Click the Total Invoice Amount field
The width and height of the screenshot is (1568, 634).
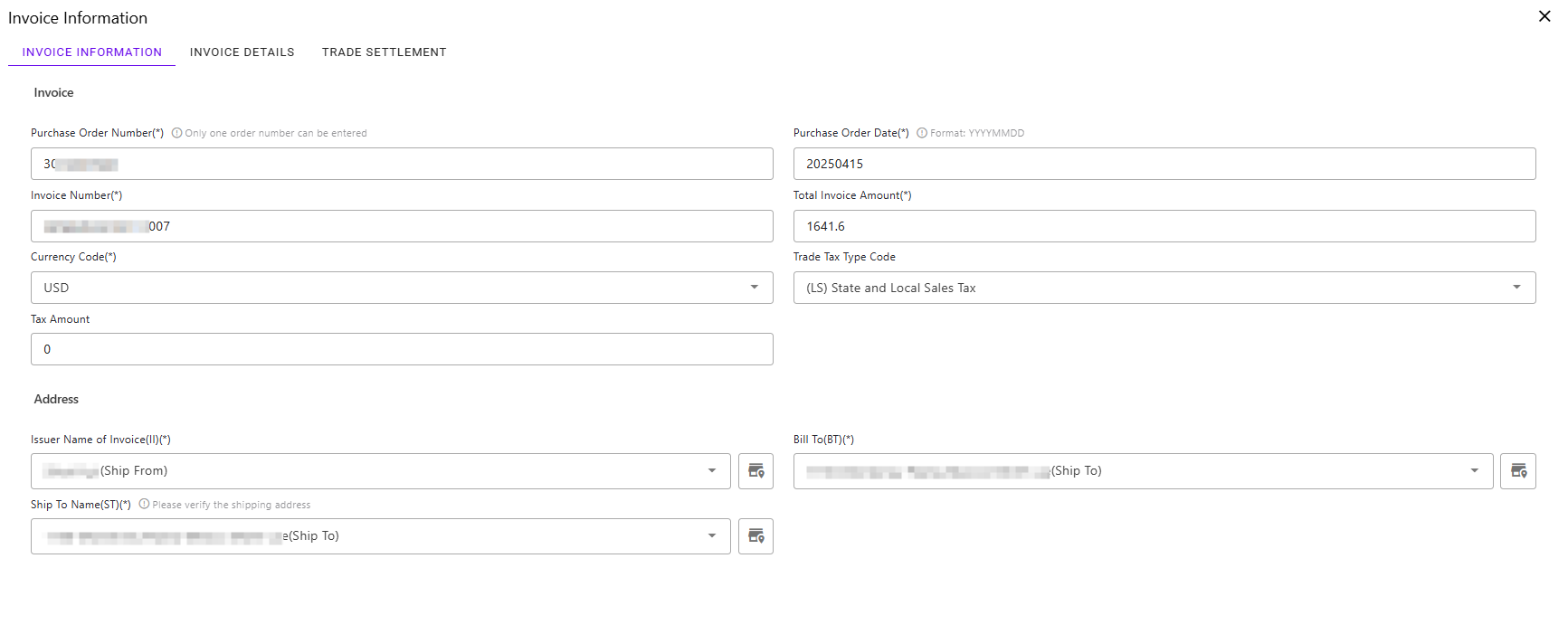(1164, 226)
